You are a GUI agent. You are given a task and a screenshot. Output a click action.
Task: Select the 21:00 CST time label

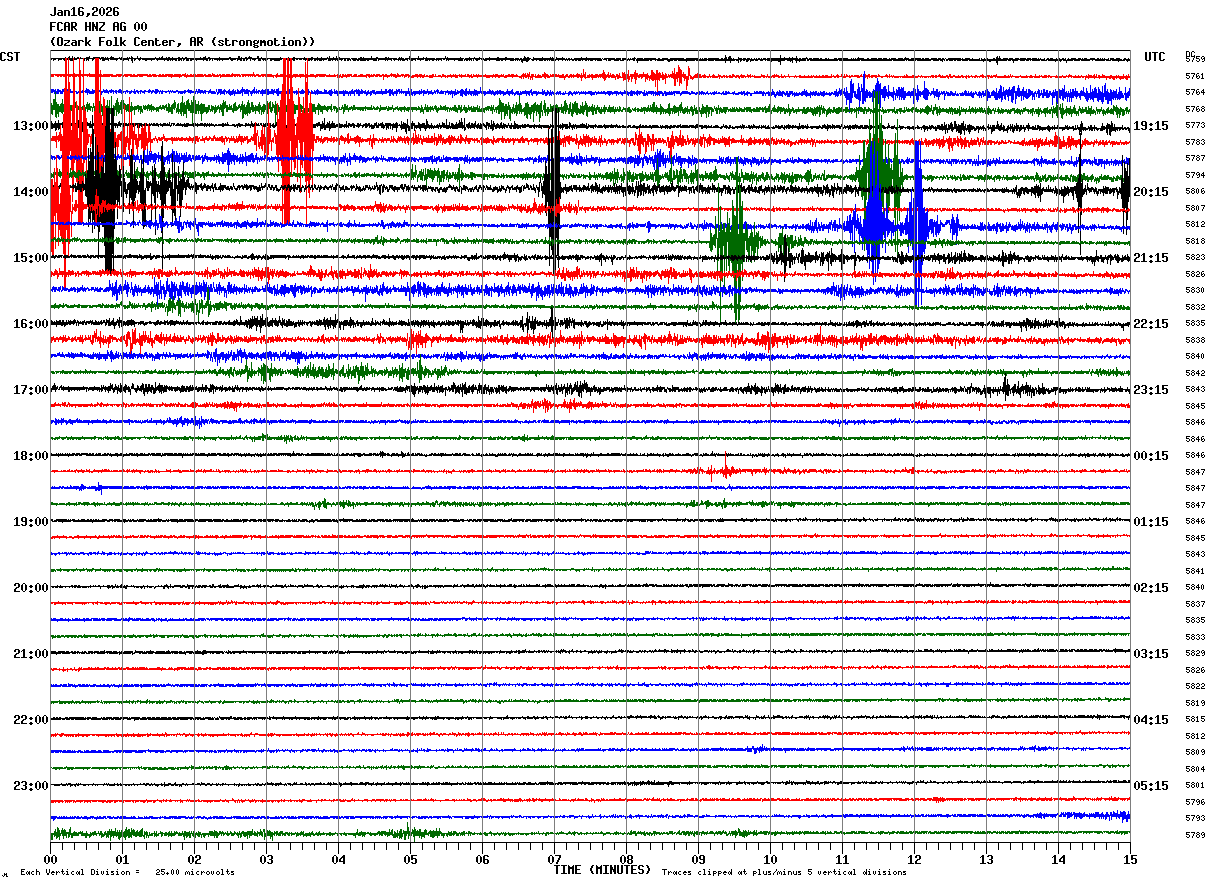[x=30, y=654]
